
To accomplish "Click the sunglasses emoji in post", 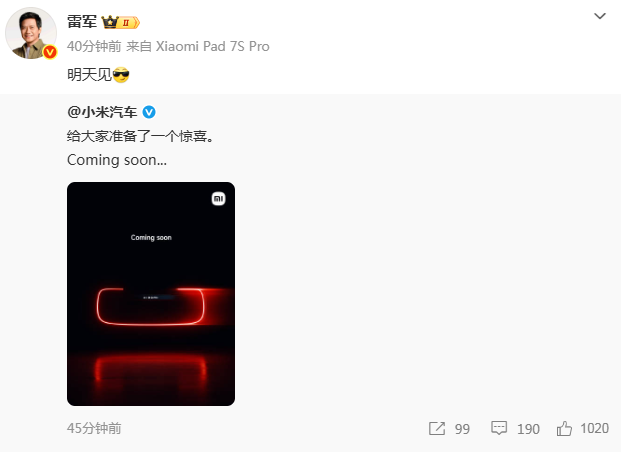I will (x=121, y=75).
